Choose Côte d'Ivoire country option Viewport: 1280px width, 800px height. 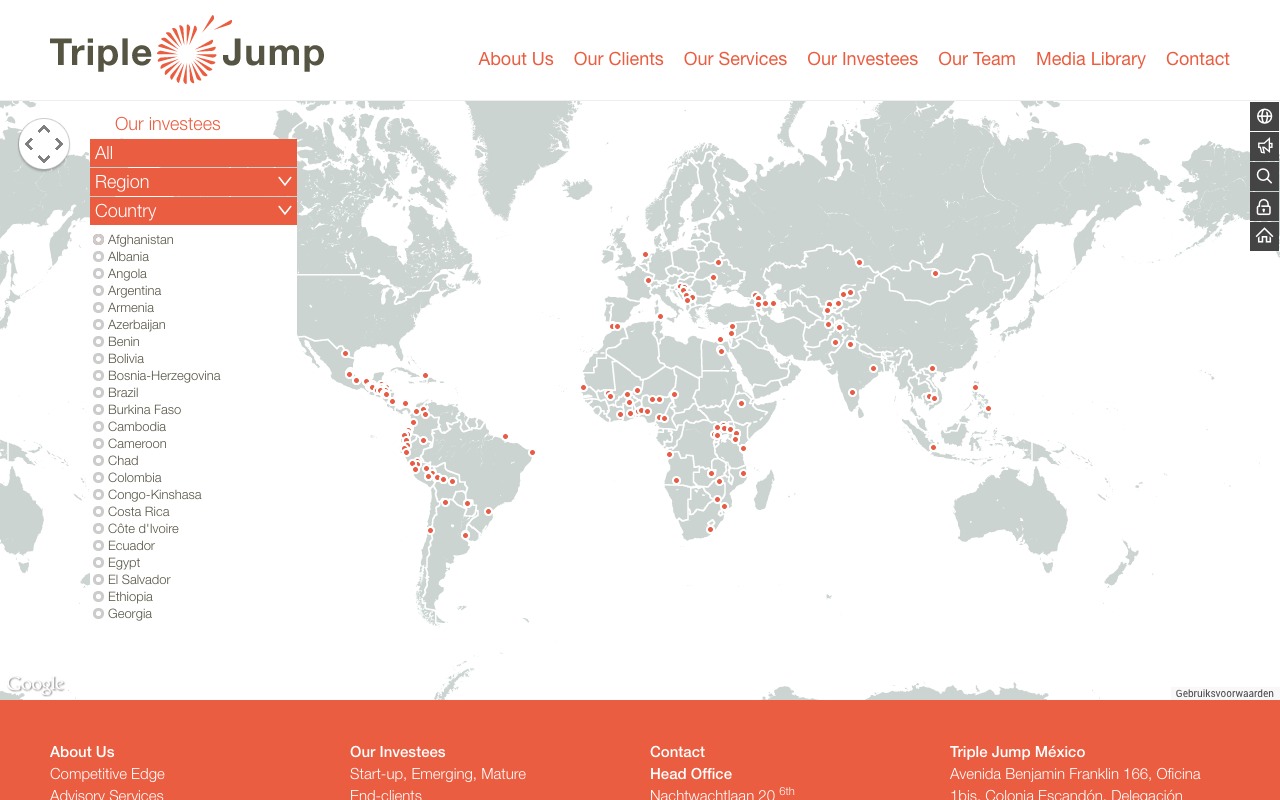tap(143, 529)
